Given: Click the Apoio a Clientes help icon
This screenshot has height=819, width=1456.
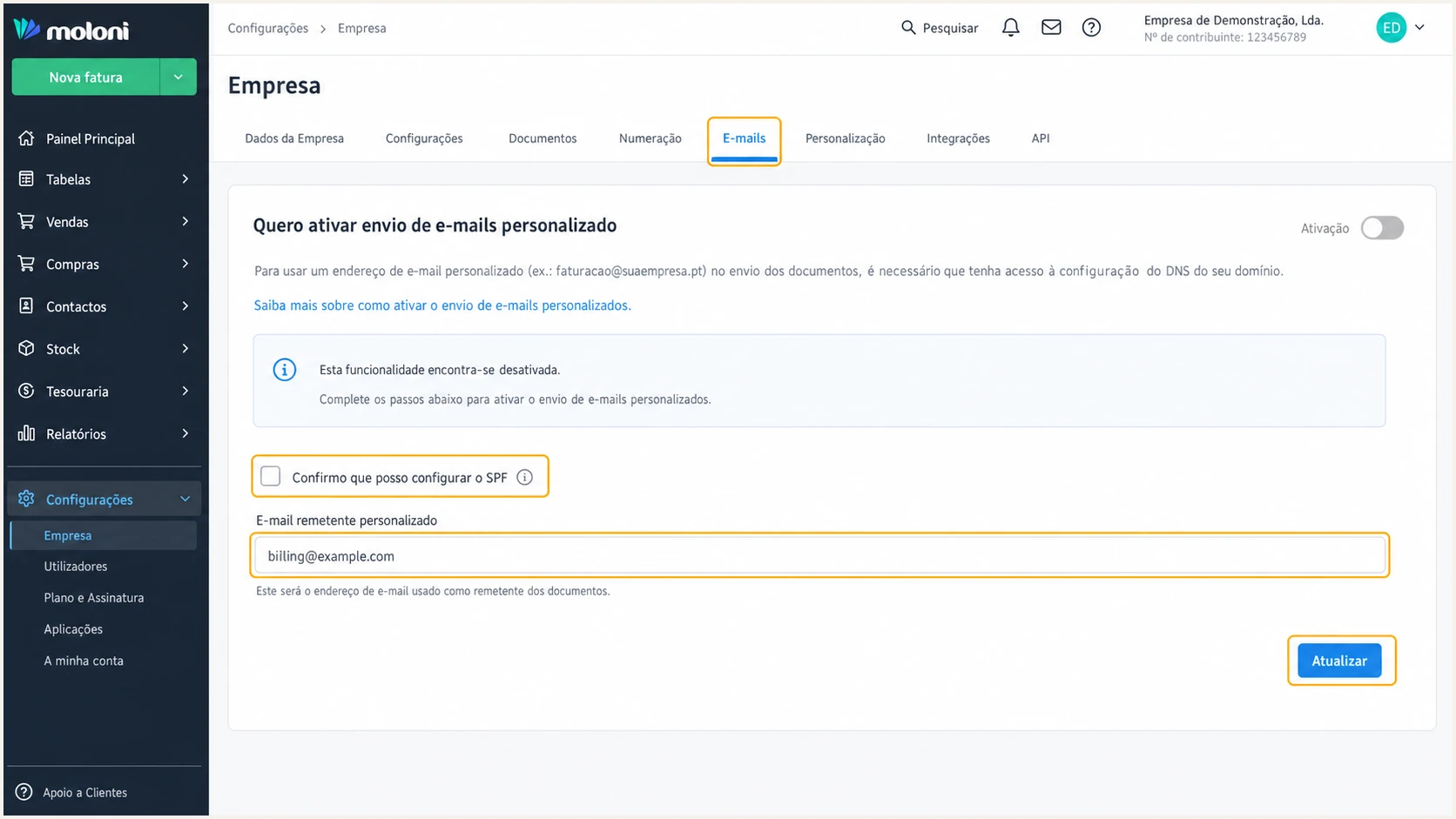Looking at the screenshot, I should [24, 792].
